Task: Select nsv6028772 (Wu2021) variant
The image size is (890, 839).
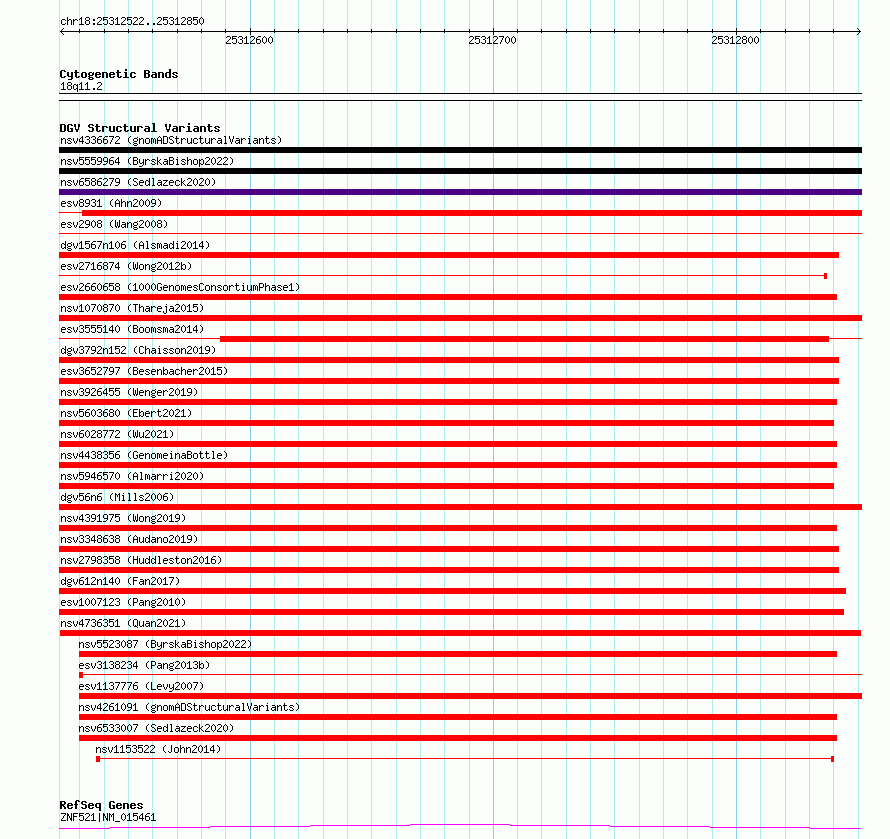Action: point(117,434)
